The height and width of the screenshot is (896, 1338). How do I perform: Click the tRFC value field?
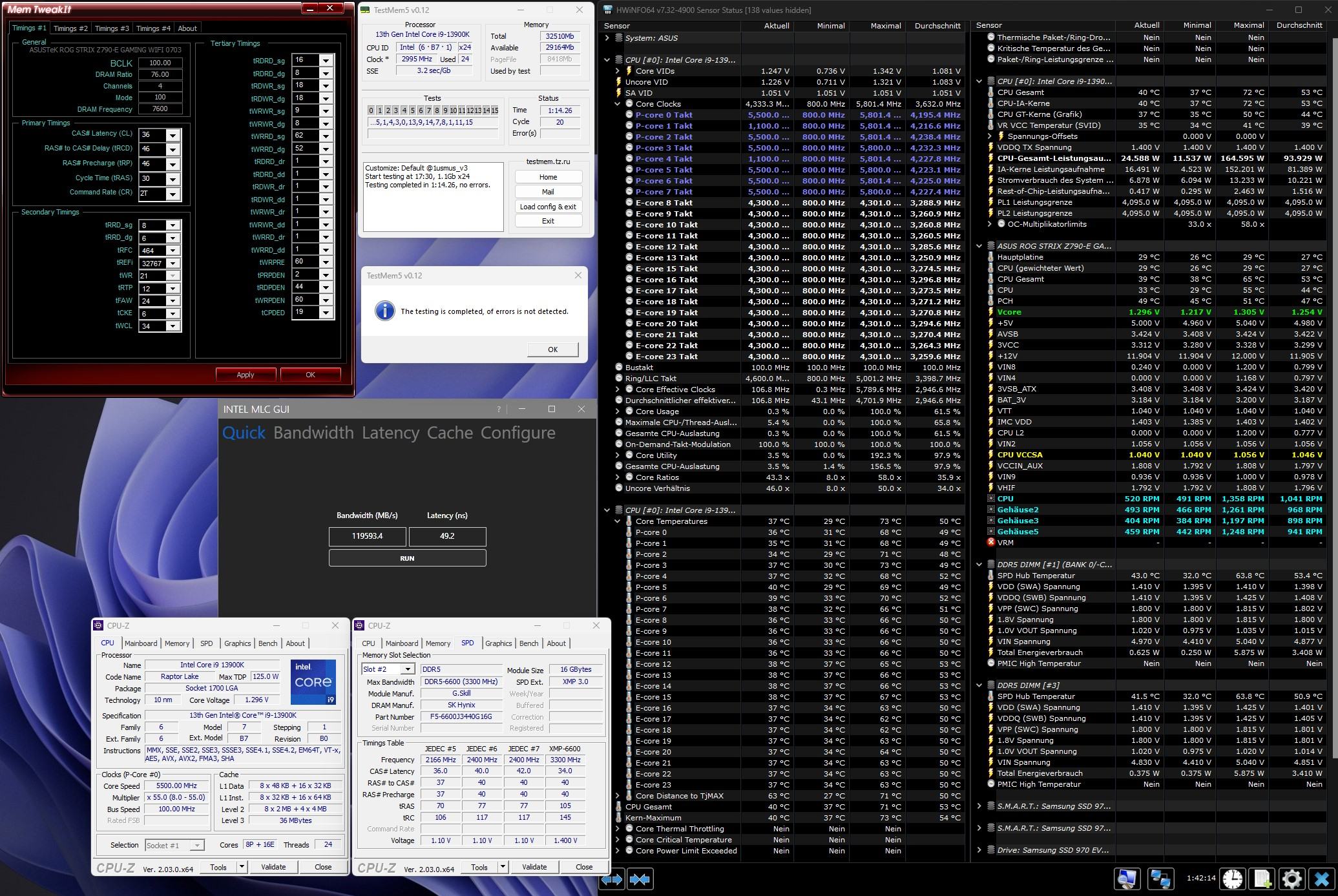tap(152, 251)
